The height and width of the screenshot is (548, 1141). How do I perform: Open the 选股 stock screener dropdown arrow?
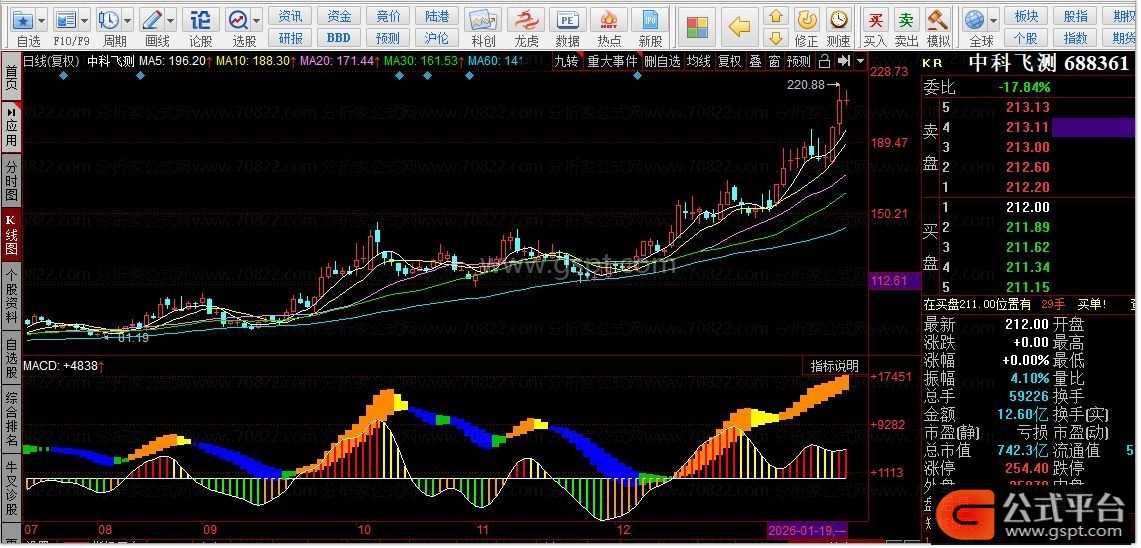tap(257, 20)
